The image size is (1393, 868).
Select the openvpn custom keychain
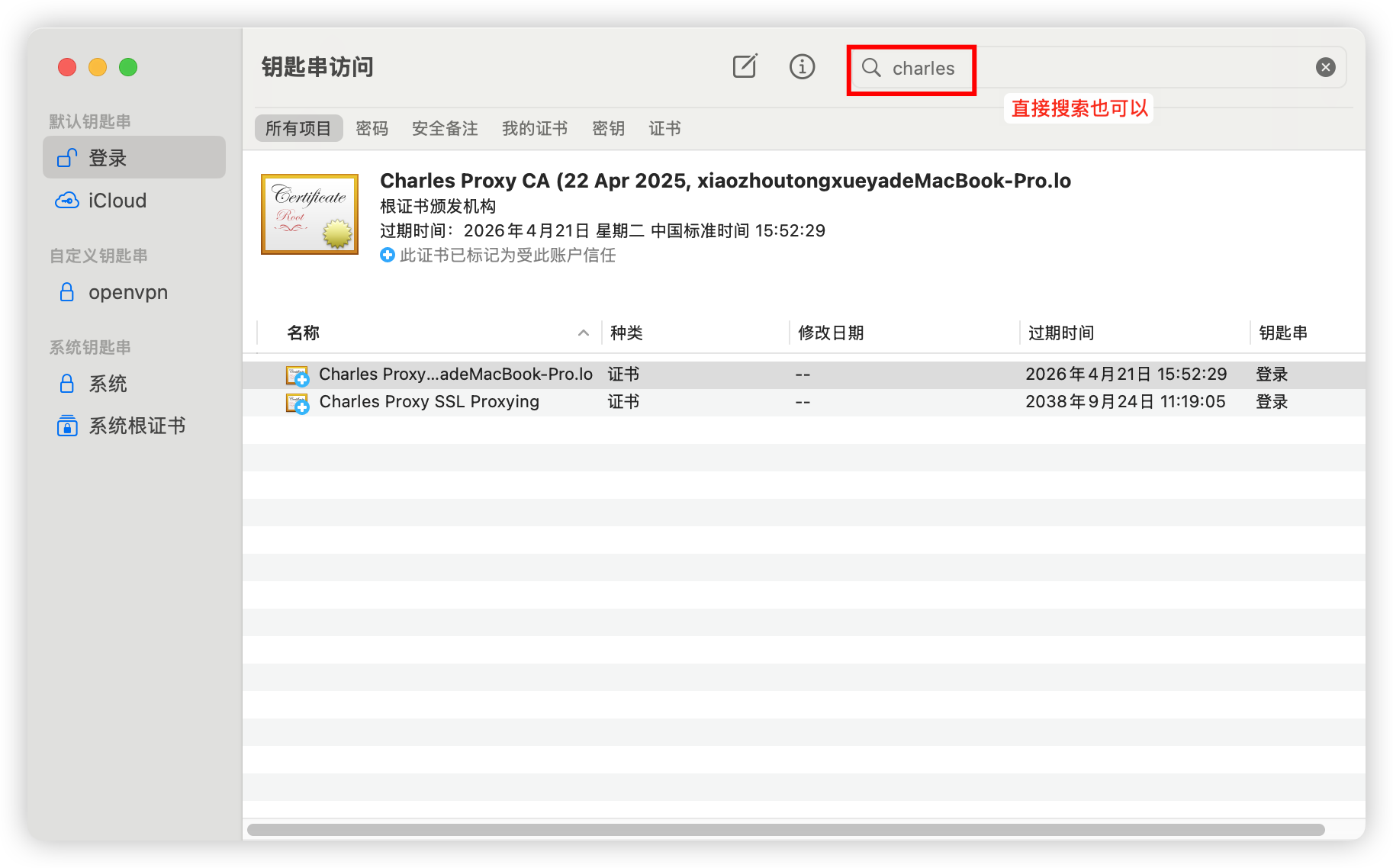134,292
